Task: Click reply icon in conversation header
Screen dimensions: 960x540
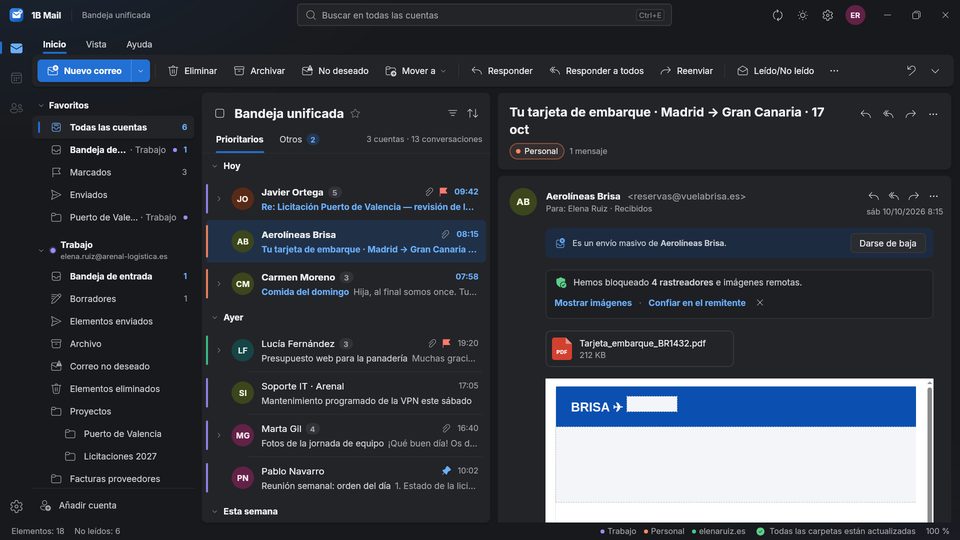Action: click(x=866, y=114)
